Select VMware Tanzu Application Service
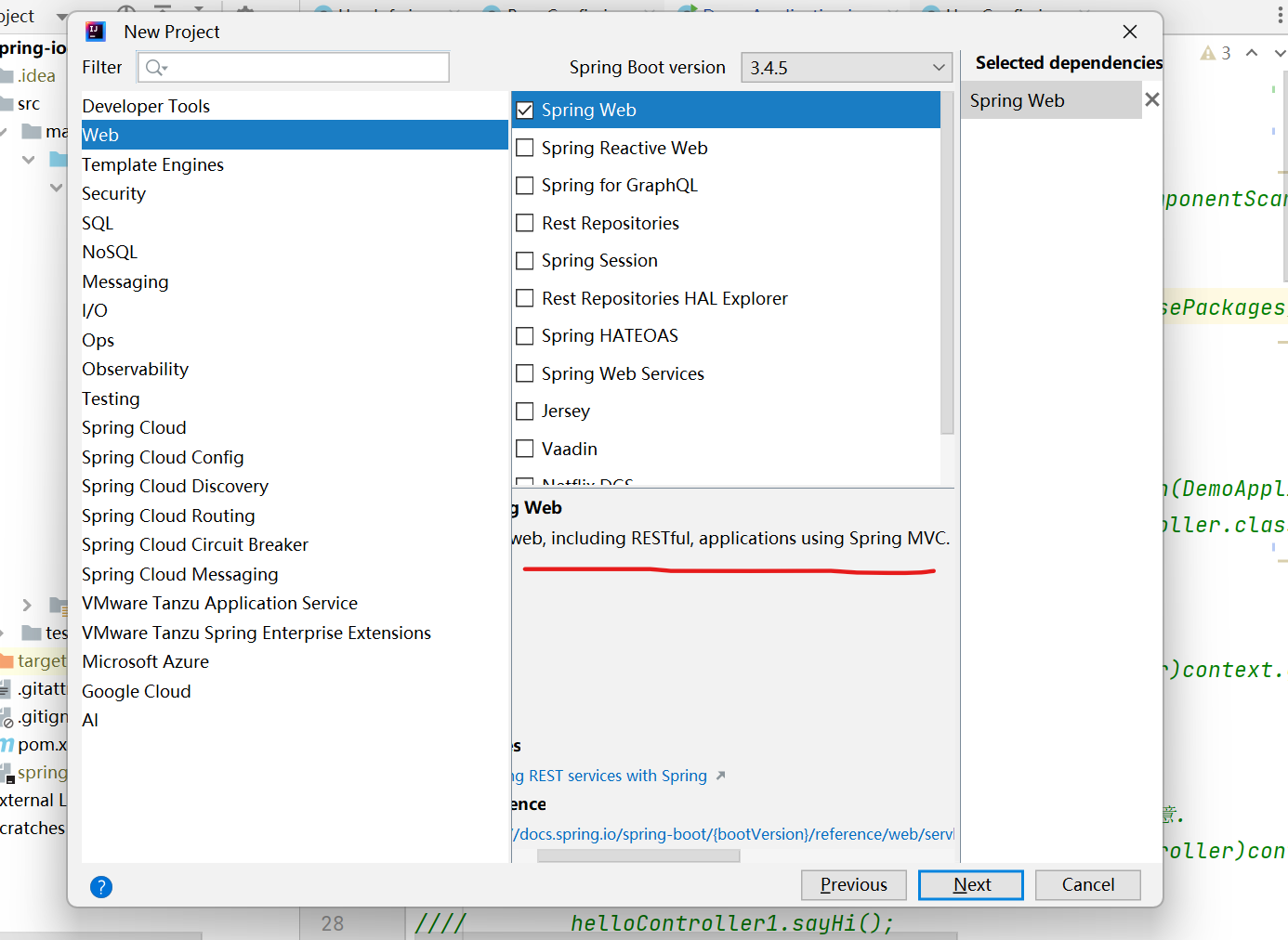 [x=295, y=603]
